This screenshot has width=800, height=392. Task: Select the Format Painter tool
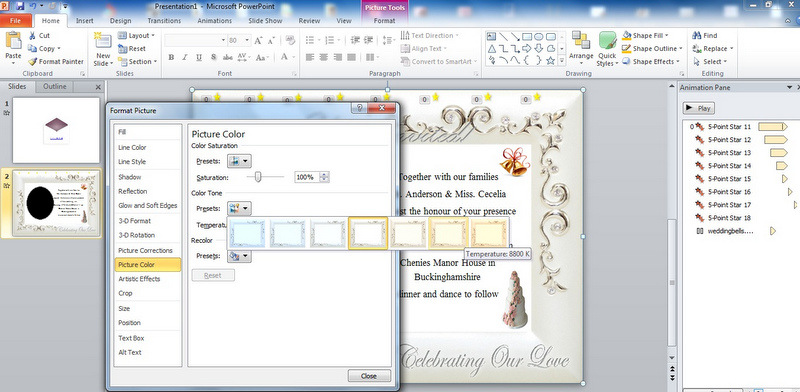pos(56,61)
